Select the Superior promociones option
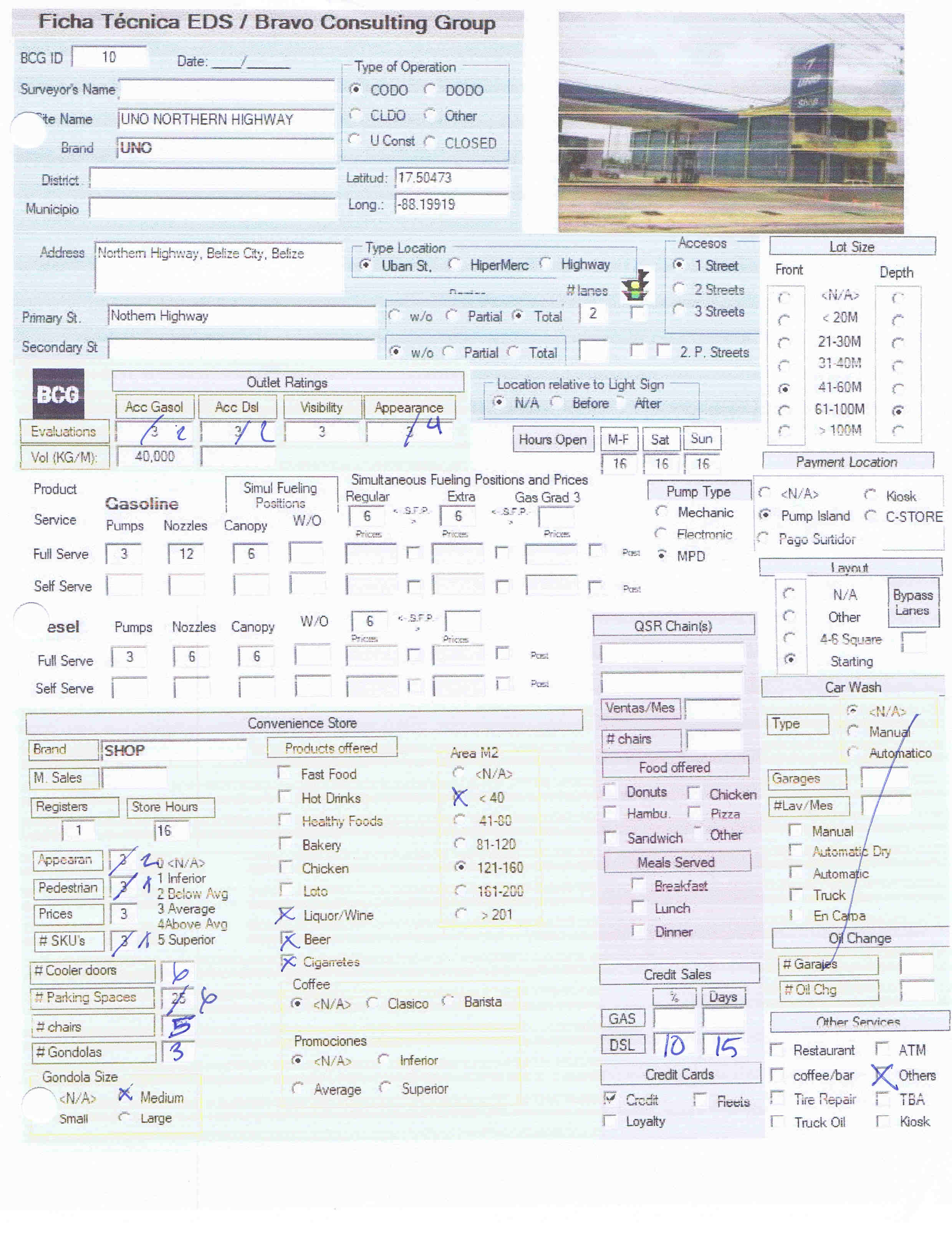952x1240 pixels. point(385,1087)
